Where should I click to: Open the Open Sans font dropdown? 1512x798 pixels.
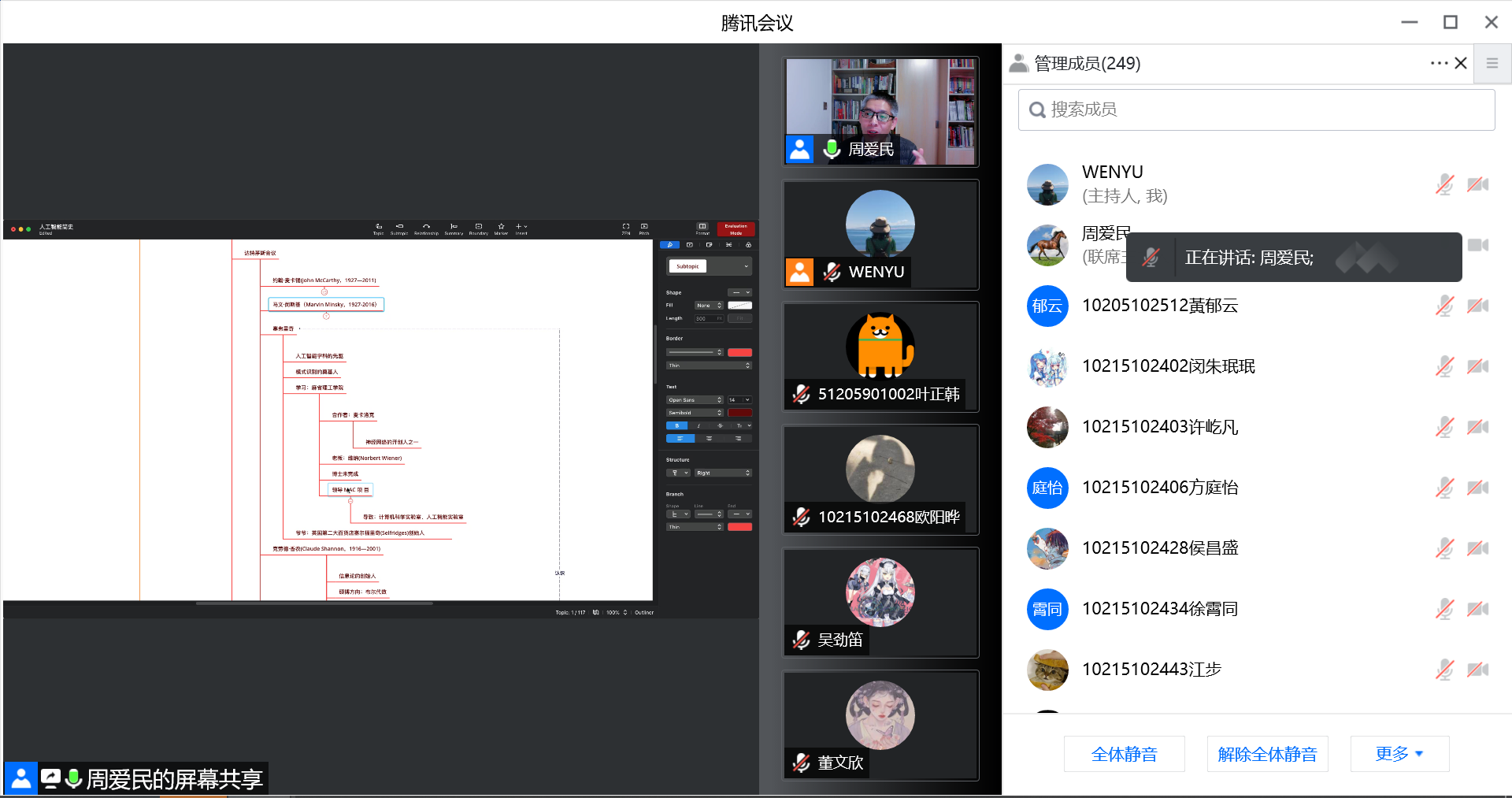694,400
